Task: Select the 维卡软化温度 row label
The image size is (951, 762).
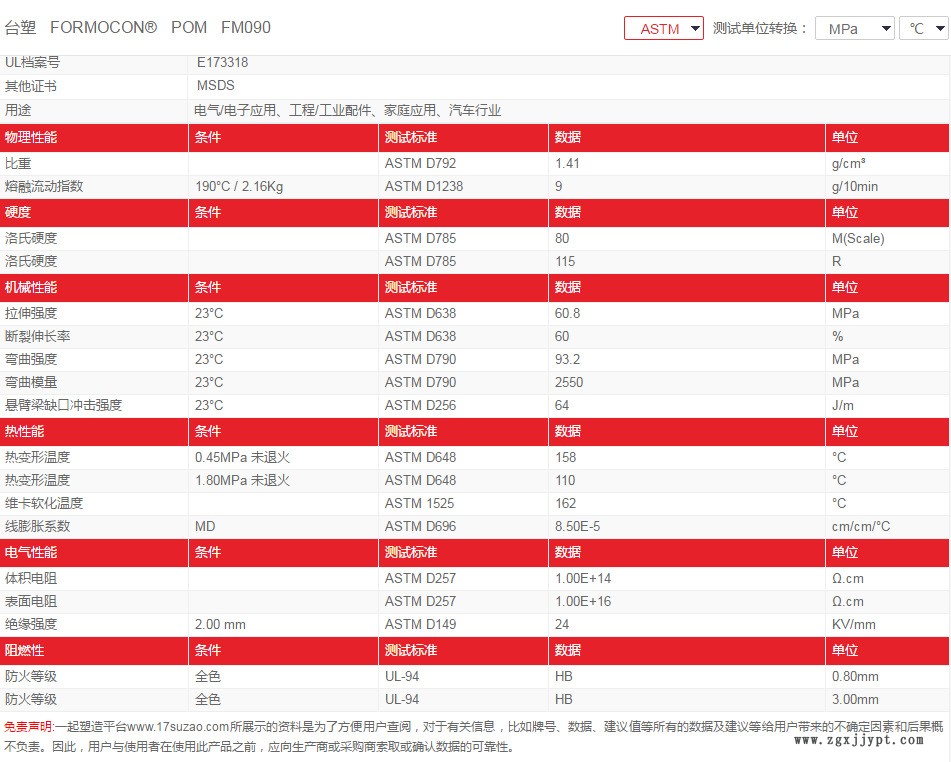Action: pos(44,503)
